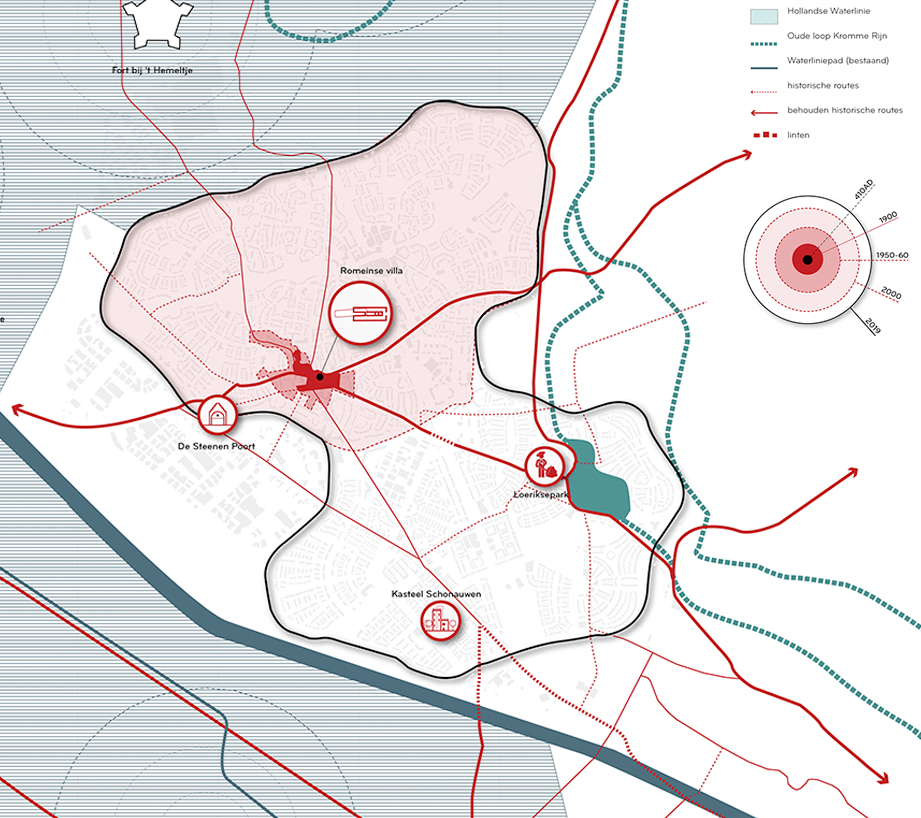921x818 pixels.
Task: Select the teal pond next to Loerikse park
Action: 598,480
